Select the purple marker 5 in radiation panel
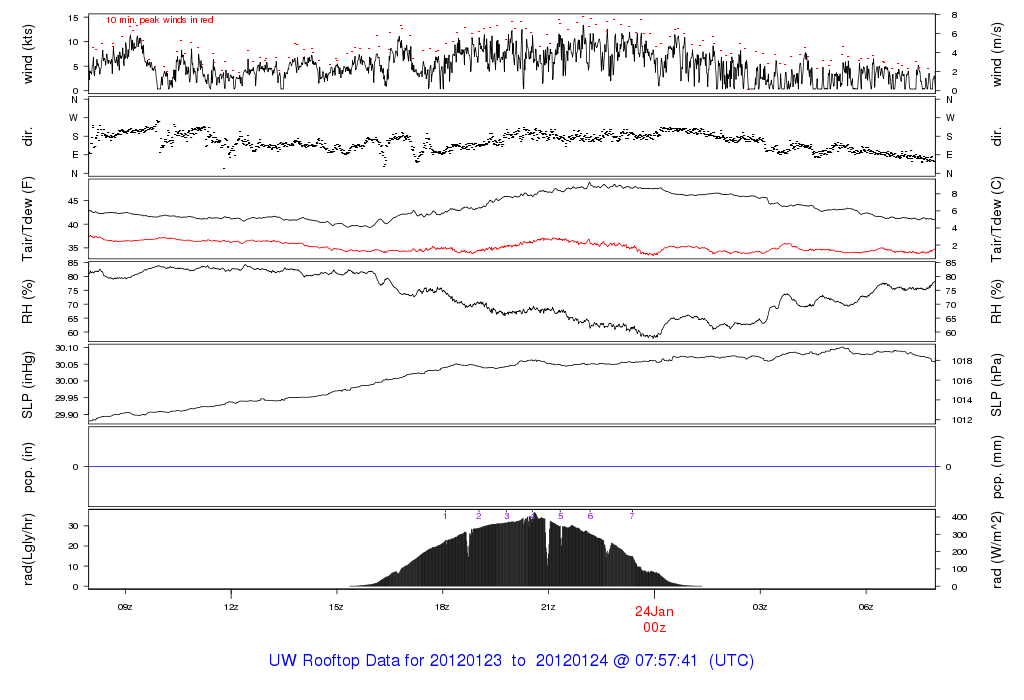1024x700 pixels. point(561,515)
